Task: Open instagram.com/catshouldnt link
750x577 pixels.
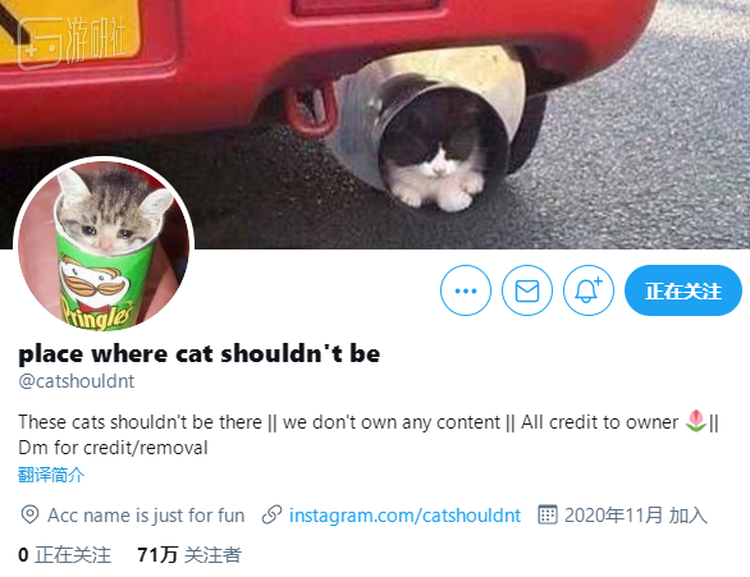Action: (405, 515)
